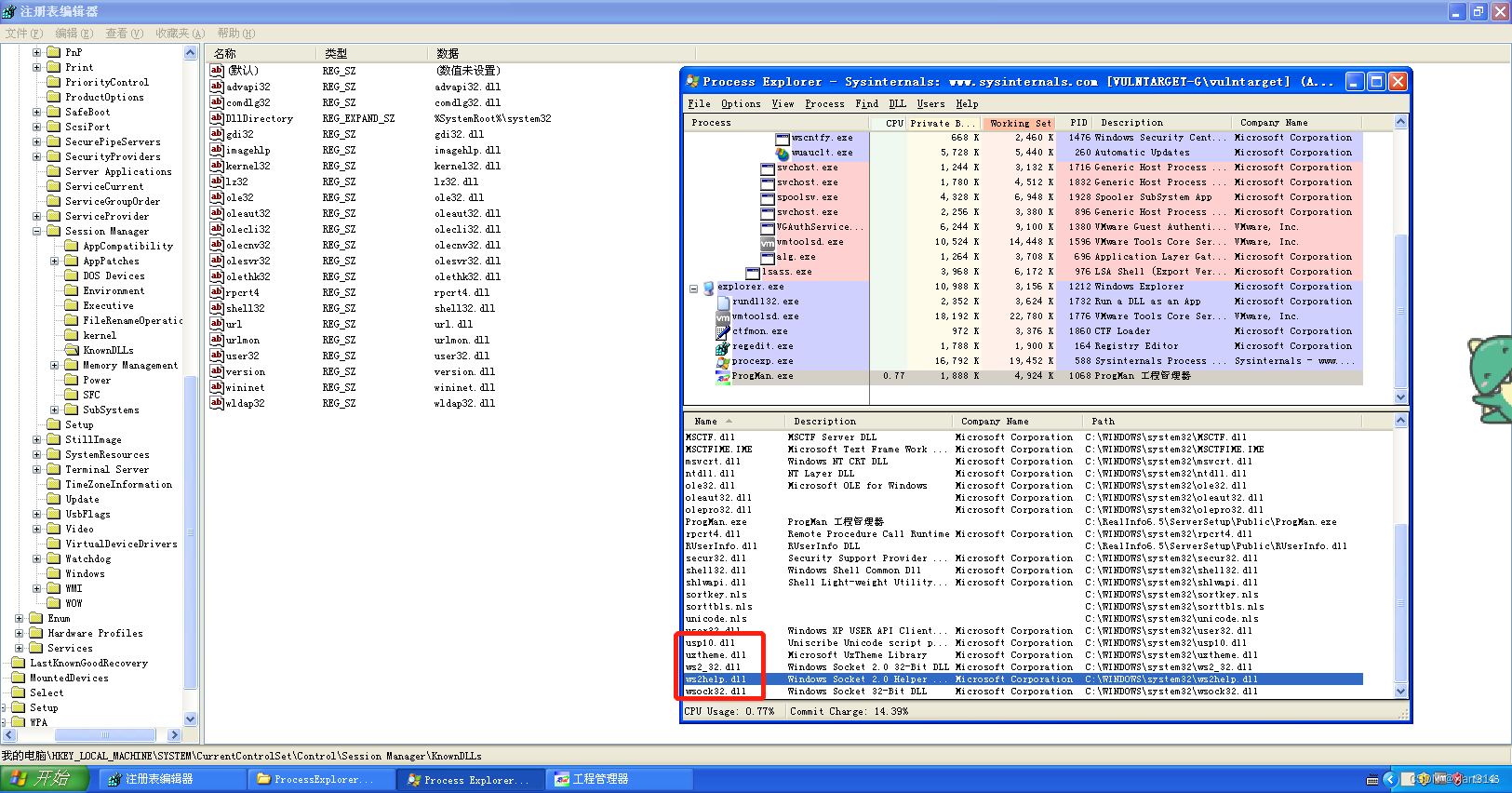Open the View menu in Process Explorer
Screen dimensions: 1512x793
click(783, 104)
